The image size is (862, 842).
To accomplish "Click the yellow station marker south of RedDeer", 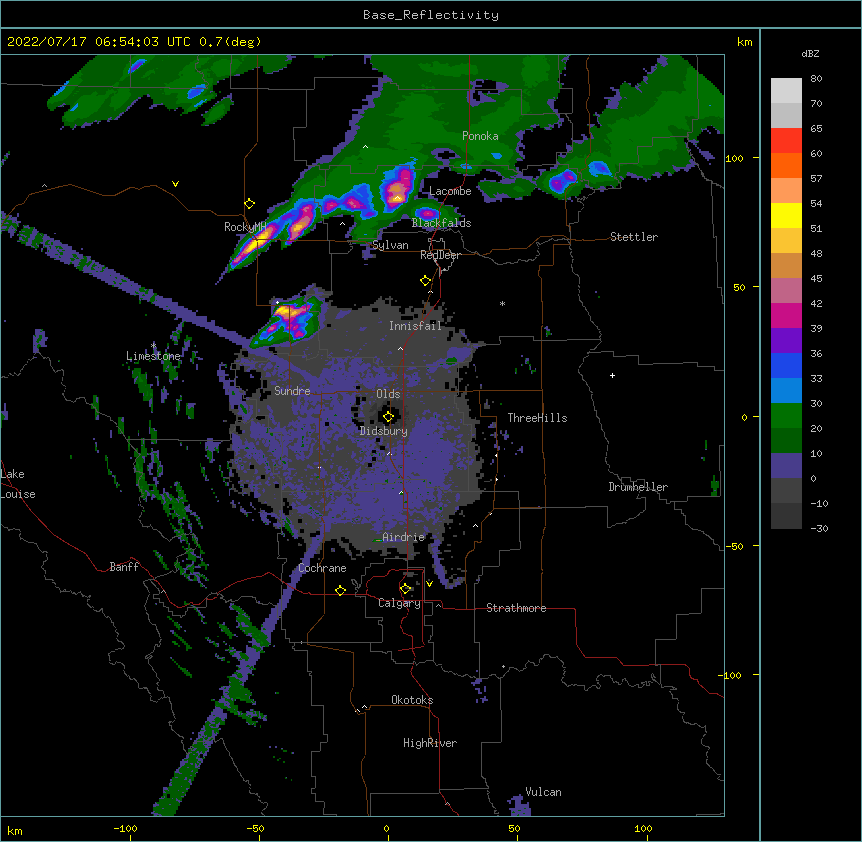I will pyautogui.click(x=425, y=281).
